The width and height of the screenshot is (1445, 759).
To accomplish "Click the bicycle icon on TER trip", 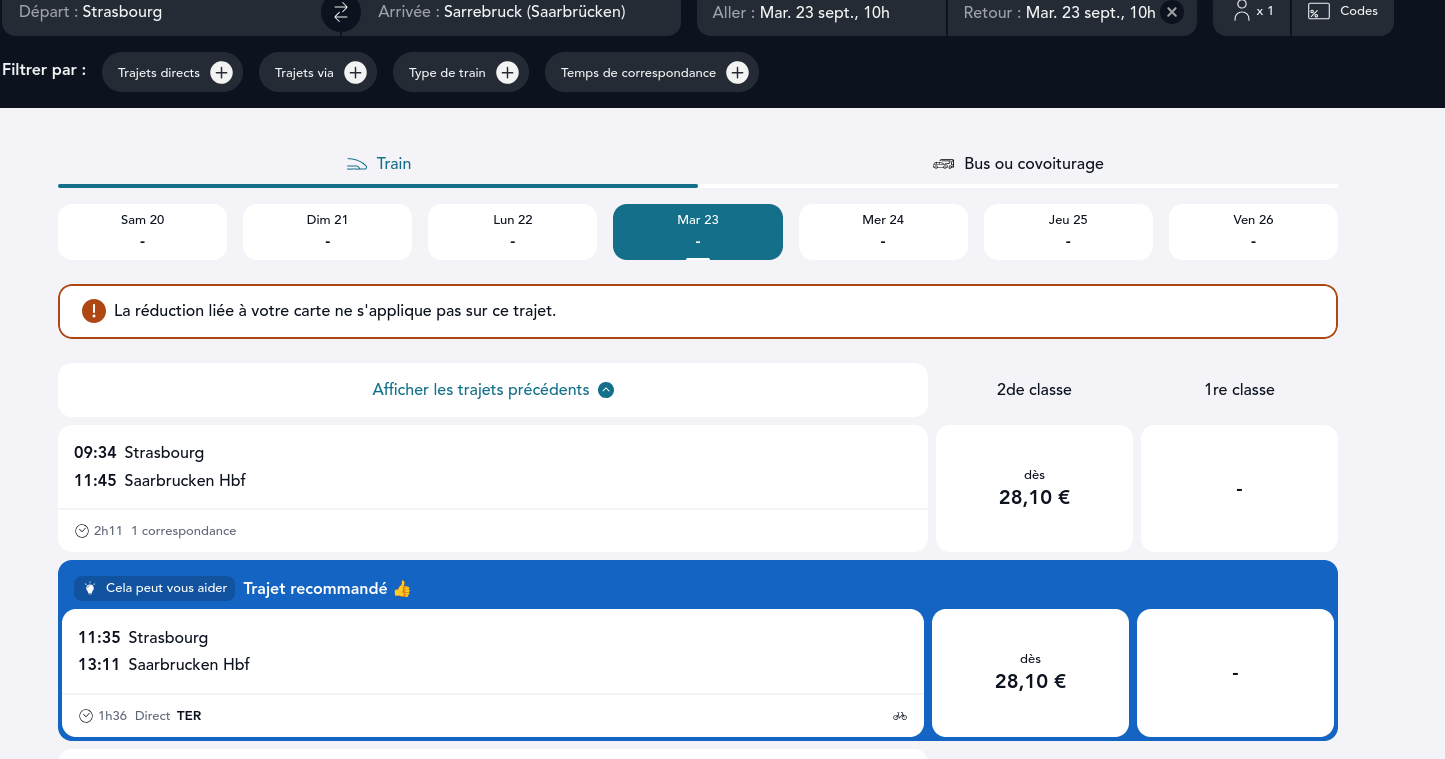I will (x=900, y=716).
